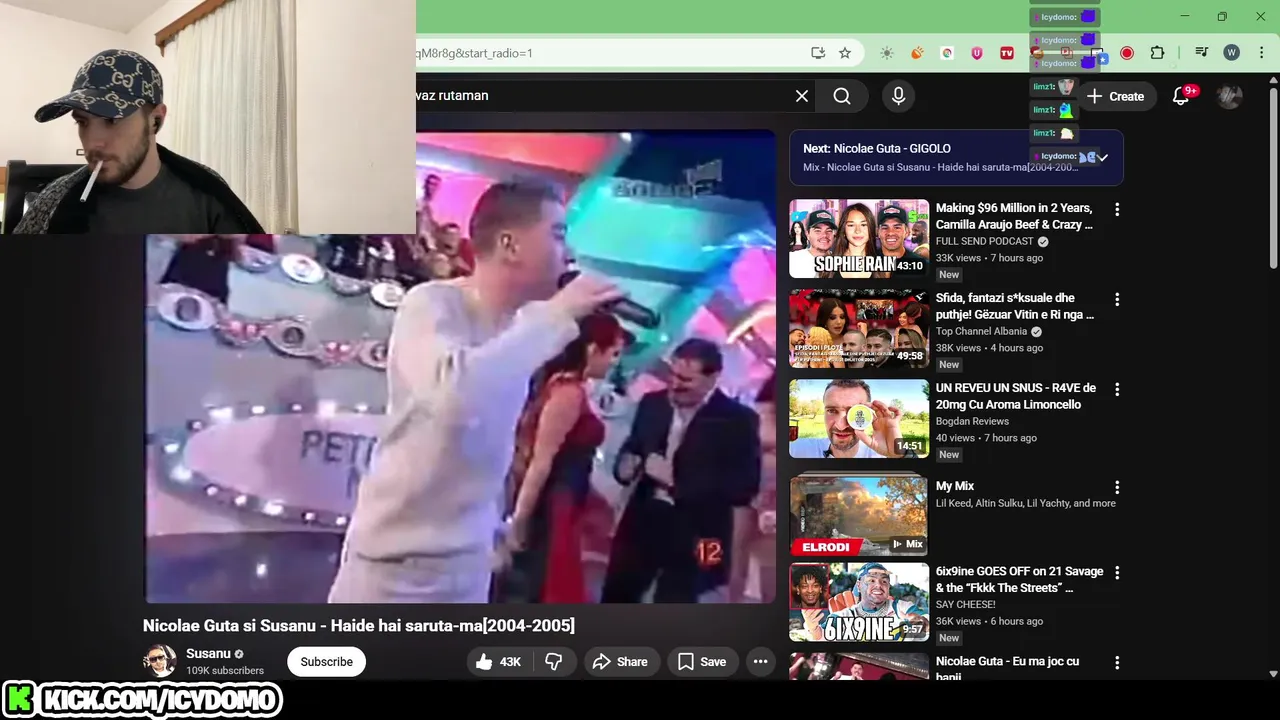Search with your voice microphone button
The height and width of the screenshot is (720, 1280).
[898, 96]
